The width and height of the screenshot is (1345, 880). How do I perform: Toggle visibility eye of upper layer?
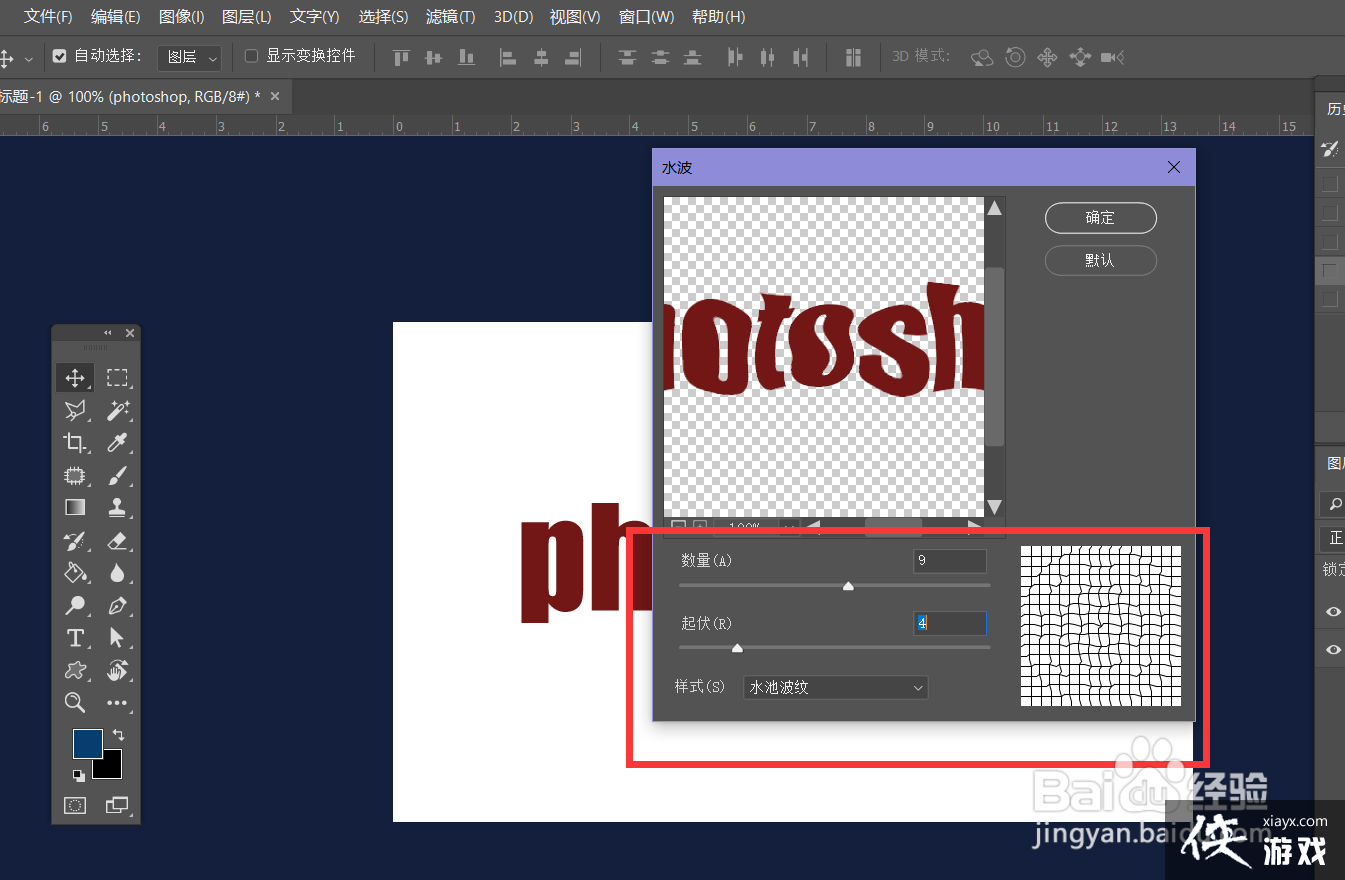[1333, 611]
